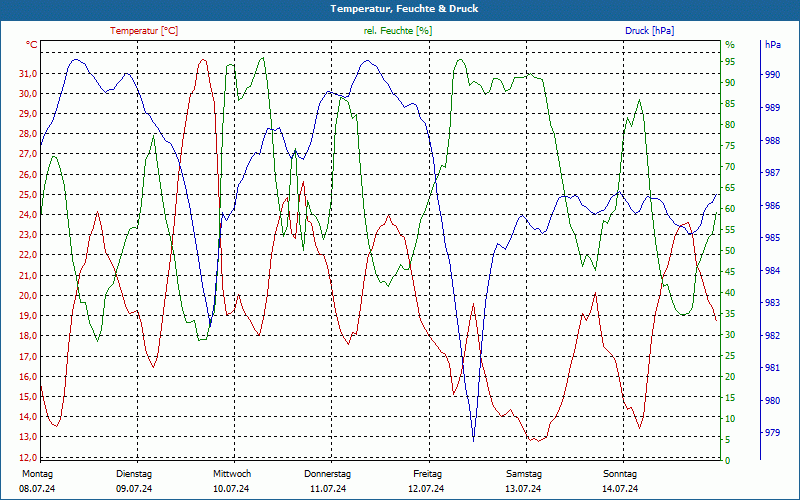800x500 pixels.
Task: Click the date '09.07.24'
Action: coord(134,489)
